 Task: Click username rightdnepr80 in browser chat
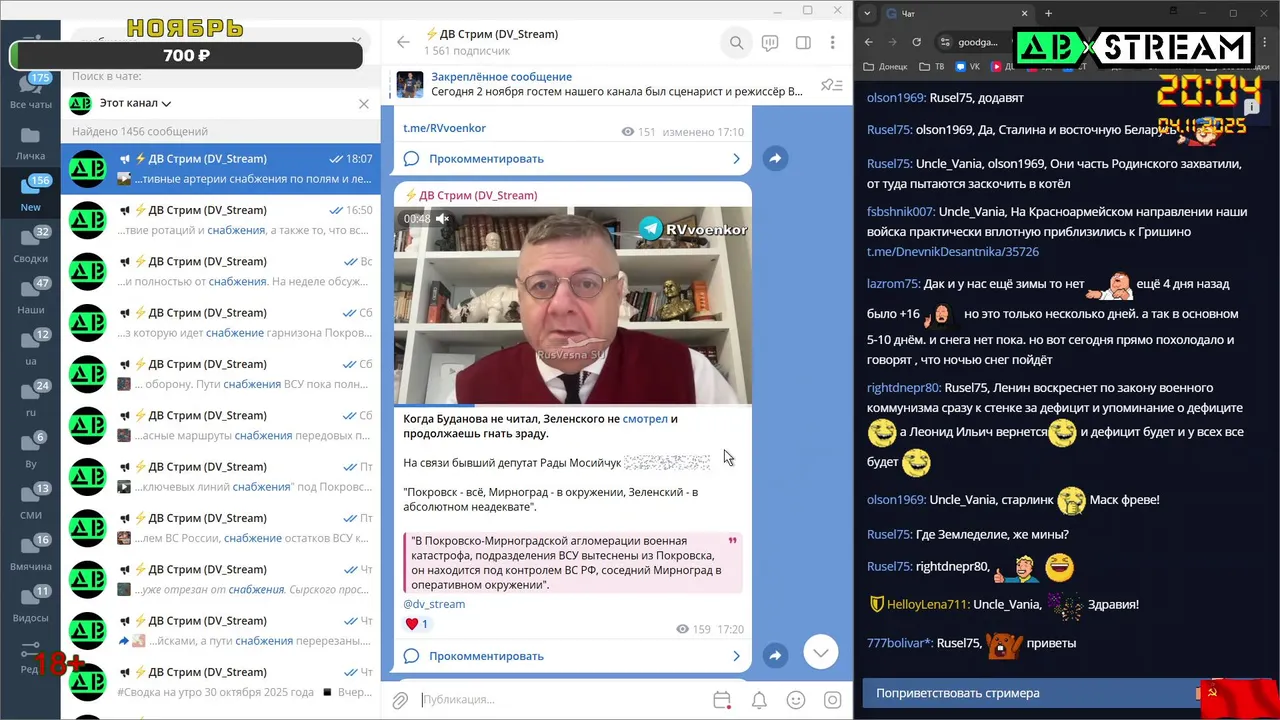point(903,388)
